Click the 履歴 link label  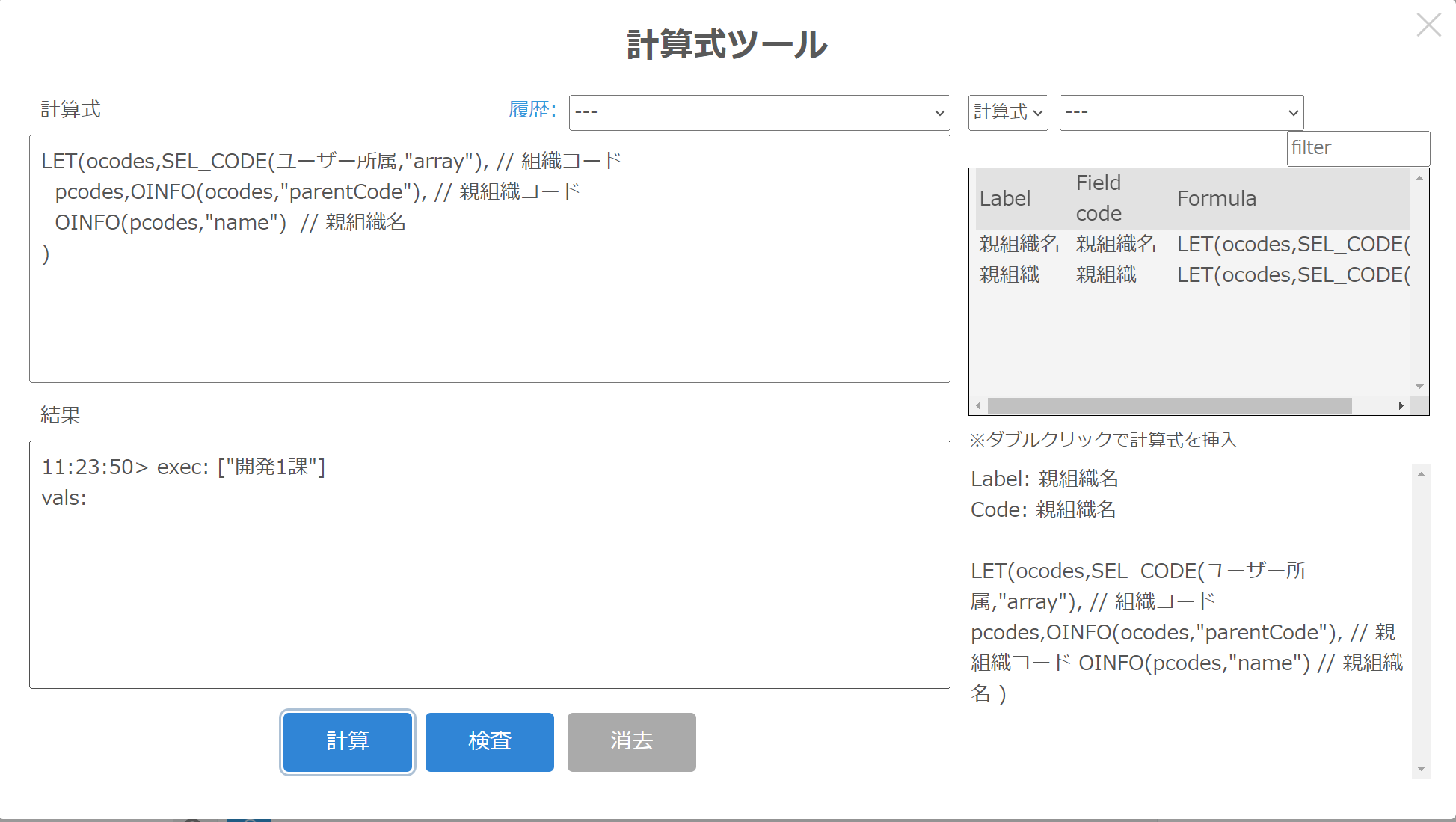point(531,110)
